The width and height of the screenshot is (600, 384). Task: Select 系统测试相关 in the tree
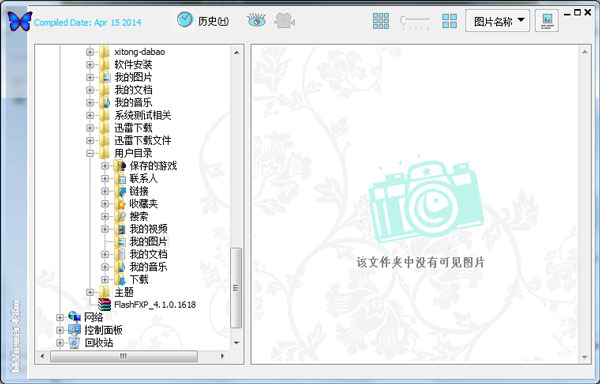point(143,115)
